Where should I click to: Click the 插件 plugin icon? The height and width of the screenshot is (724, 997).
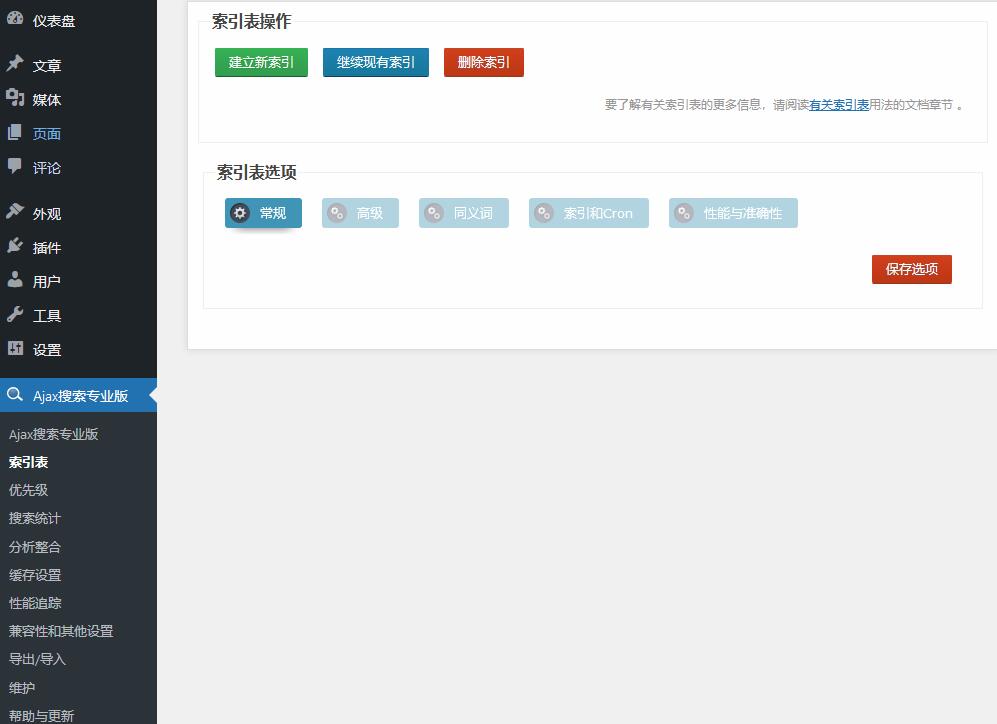[15, 246]
